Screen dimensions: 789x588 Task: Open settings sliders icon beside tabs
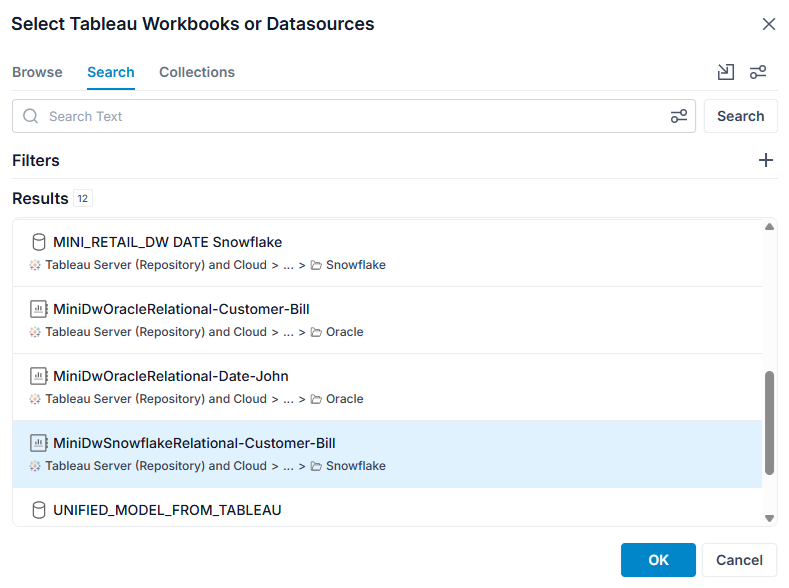click(758, 72)
